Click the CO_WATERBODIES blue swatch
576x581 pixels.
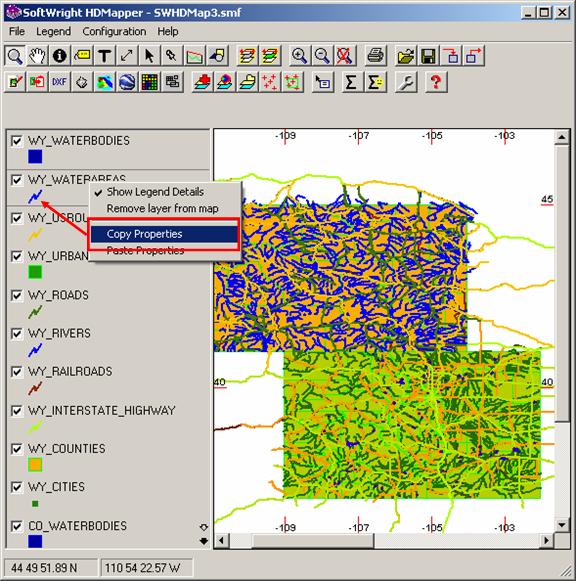pos(35,541)
